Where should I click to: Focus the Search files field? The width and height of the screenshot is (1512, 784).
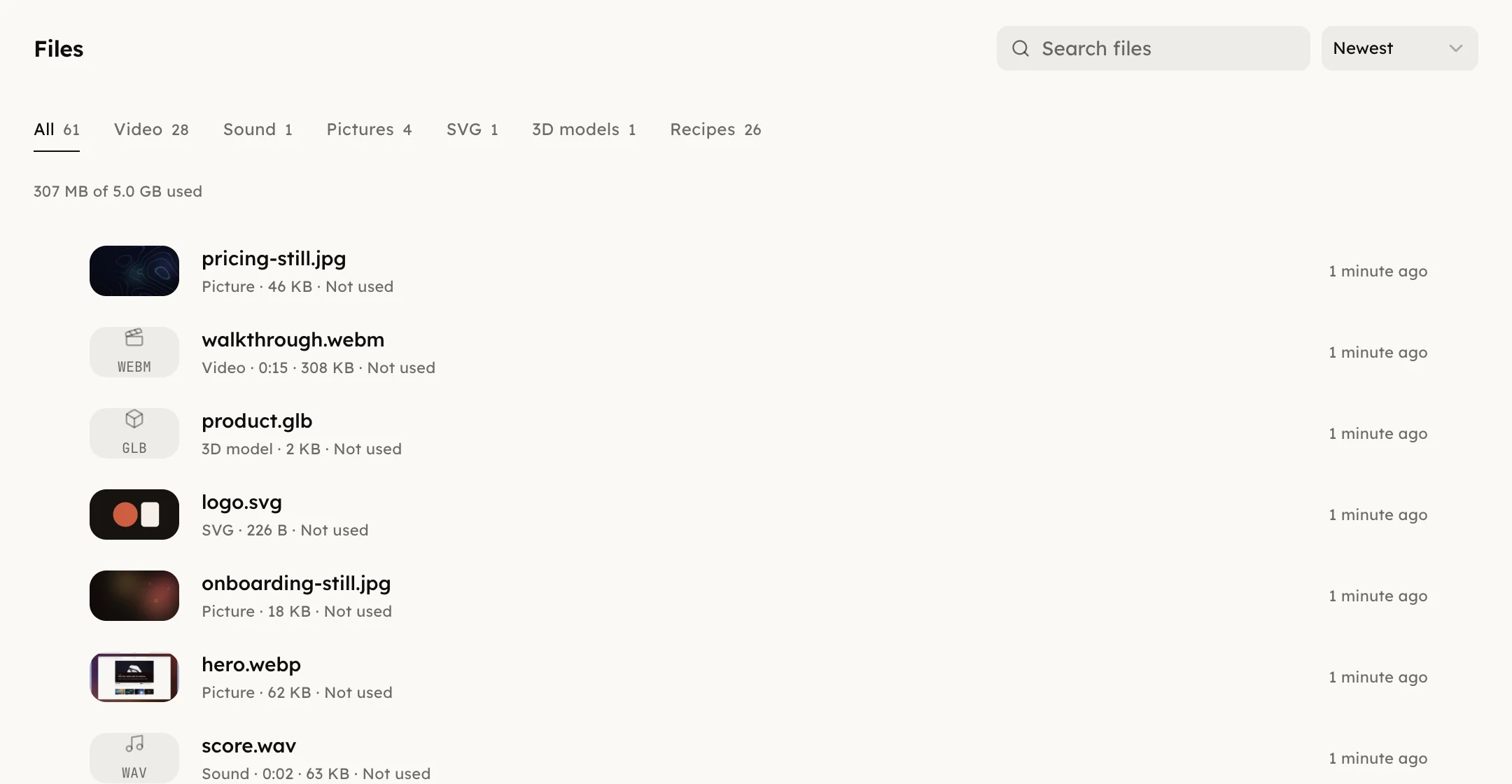(1154, 48)
